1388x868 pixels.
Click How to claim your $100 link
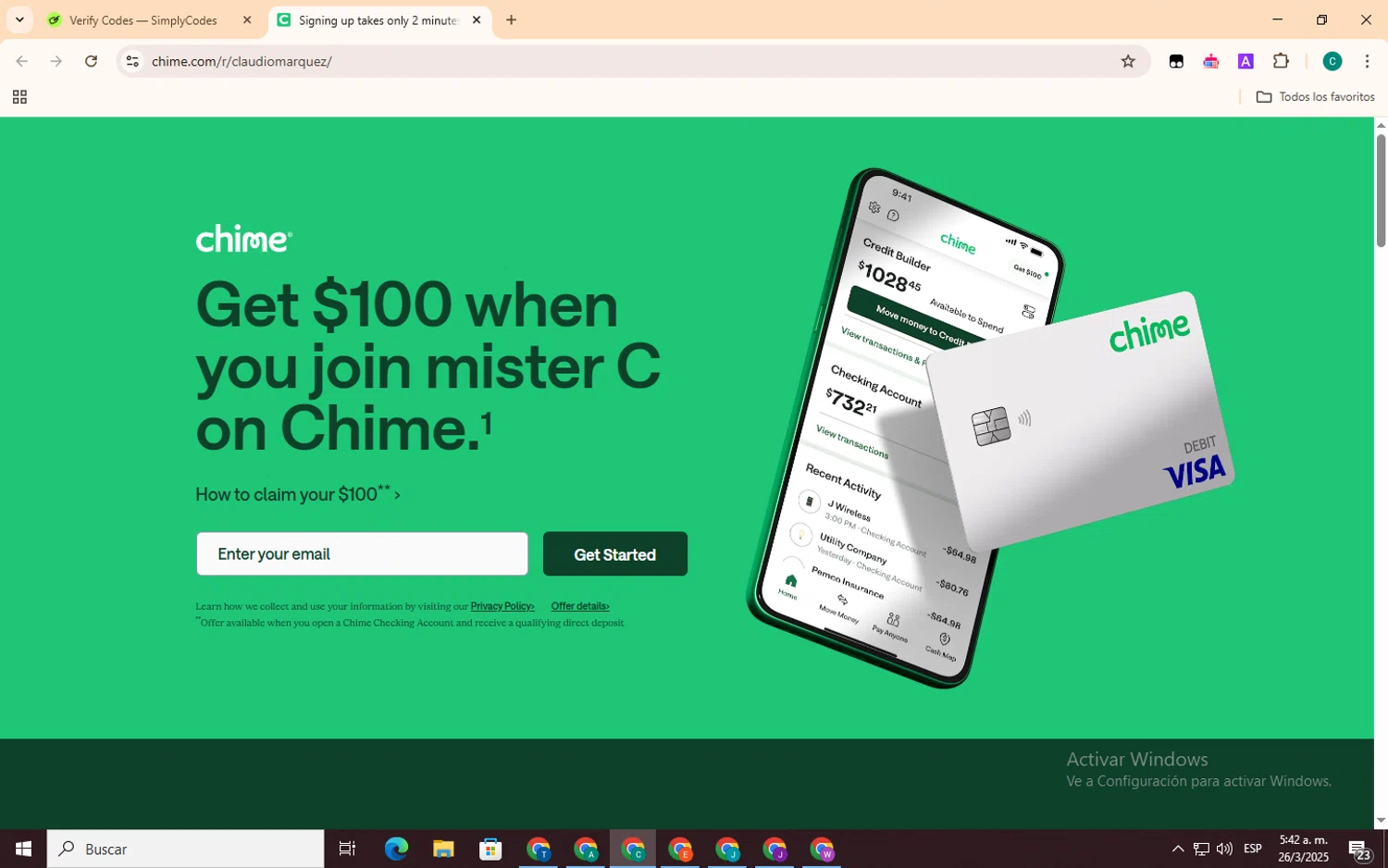[x=298, y=494]
